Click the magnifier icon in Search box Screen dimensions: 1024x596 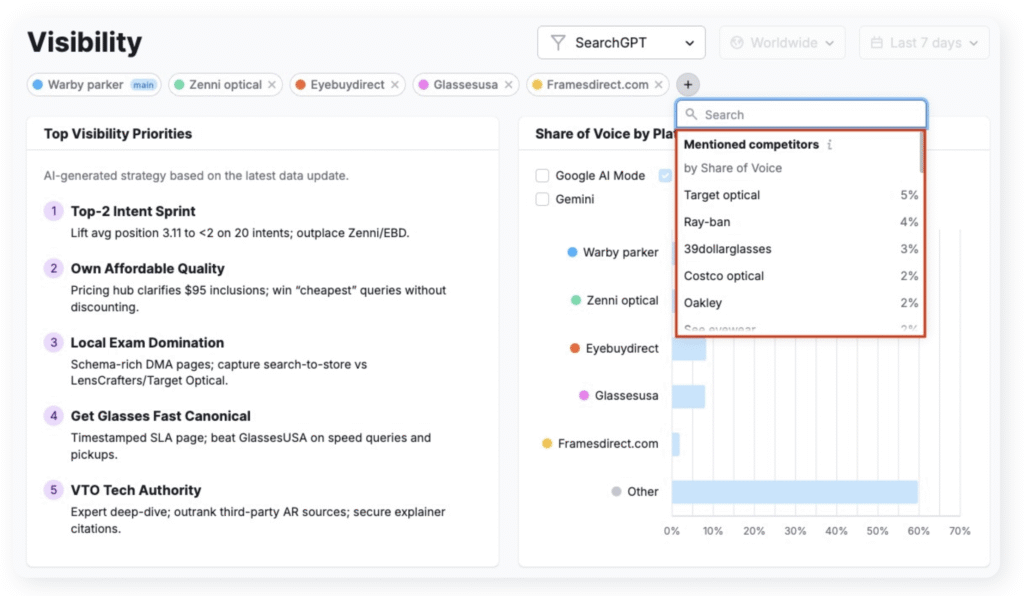[x=691, y=114]
